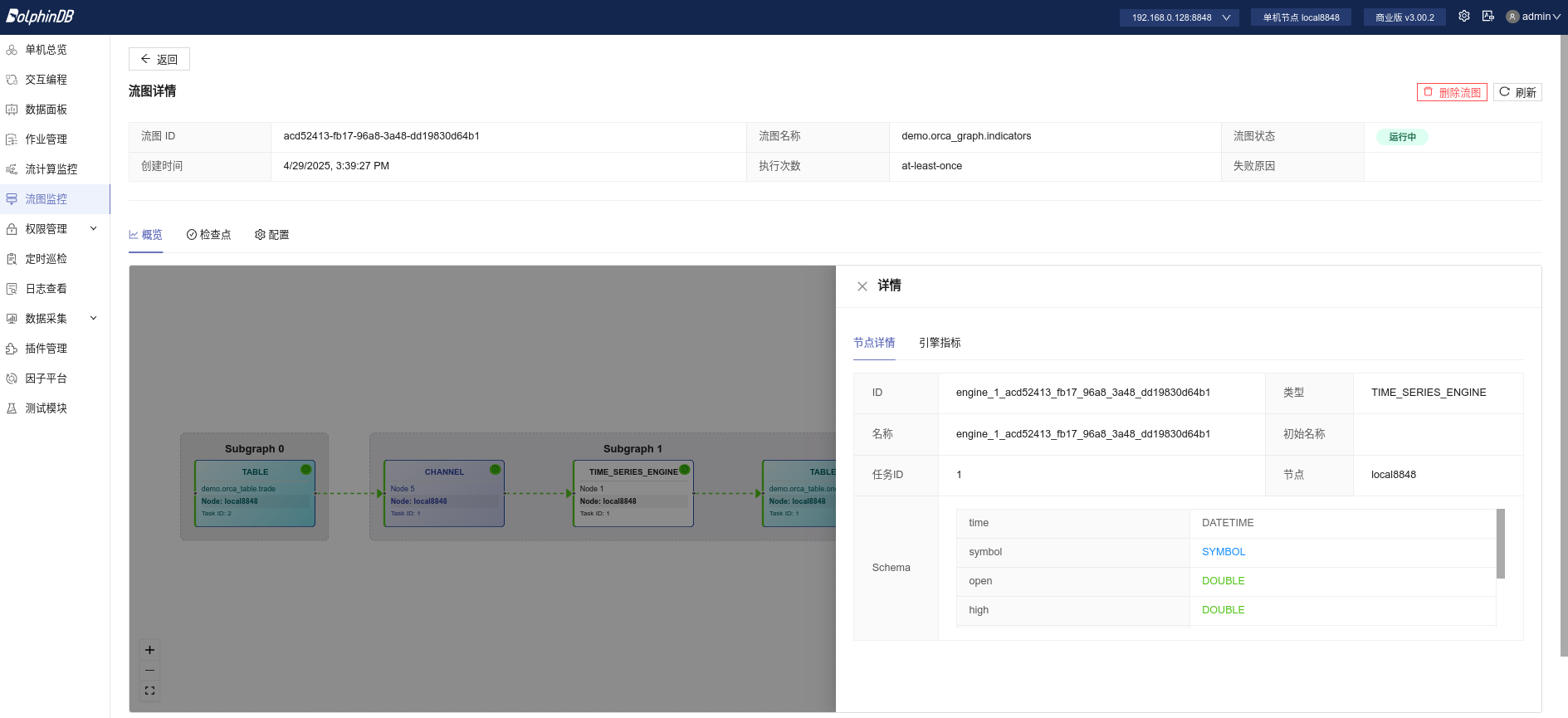
Task: Open the 192.168.0.128:8848 server dropdown
Action: 1179,17
